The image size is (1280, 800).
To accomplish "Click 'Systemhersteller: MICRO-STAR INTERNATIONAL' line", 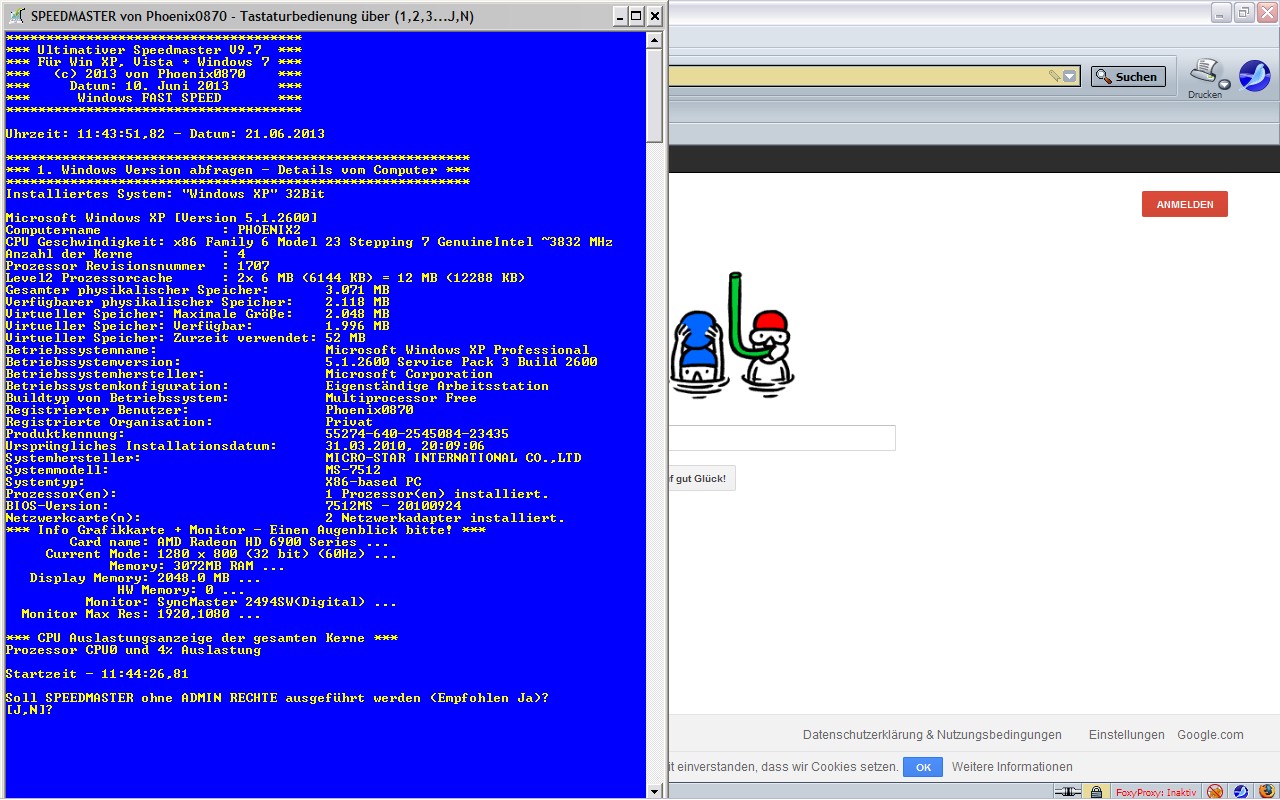I will [x=293, y=458].
